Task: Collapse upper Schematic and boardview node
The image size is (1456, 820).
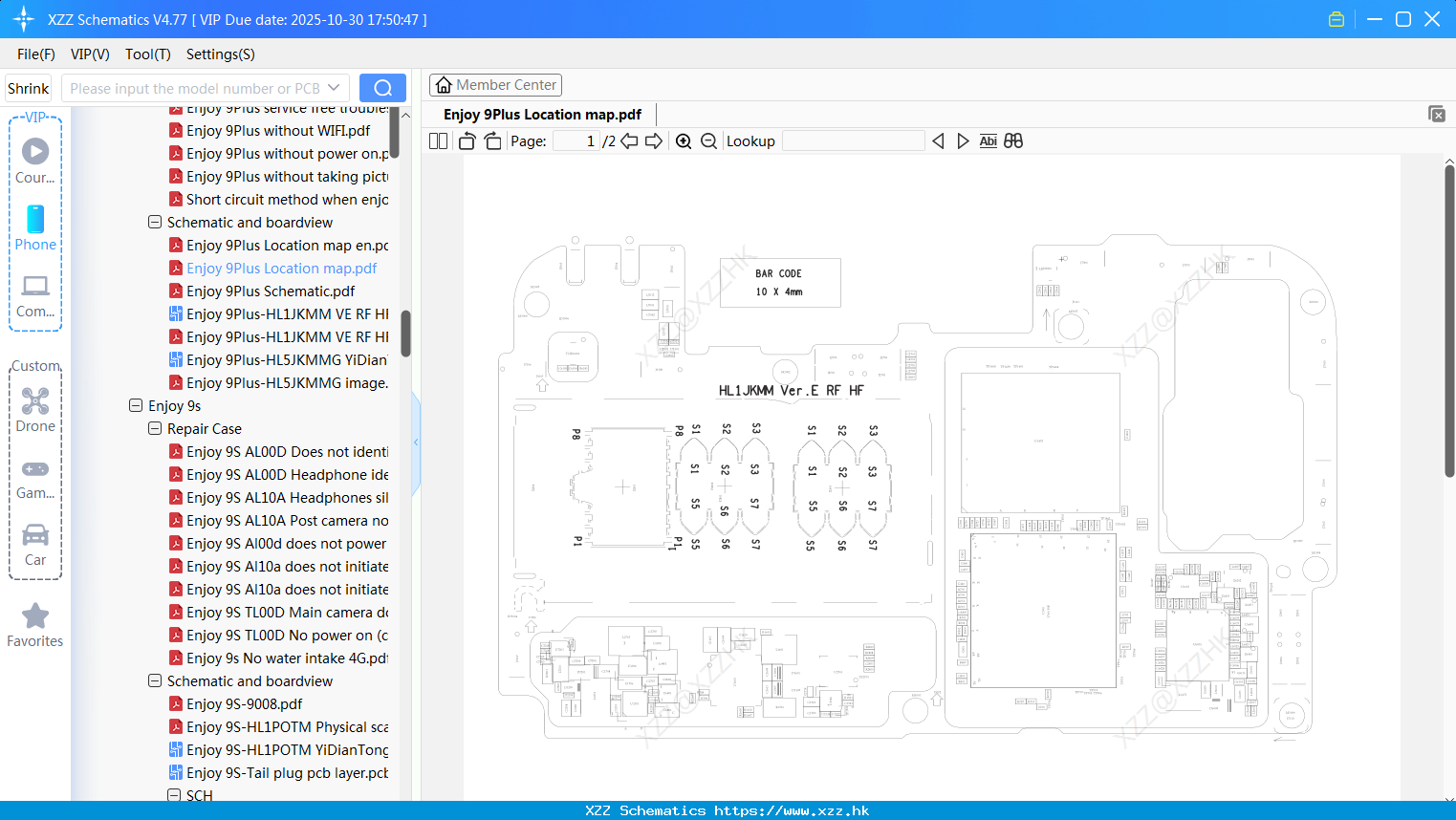Action: (x=155, y=222)
